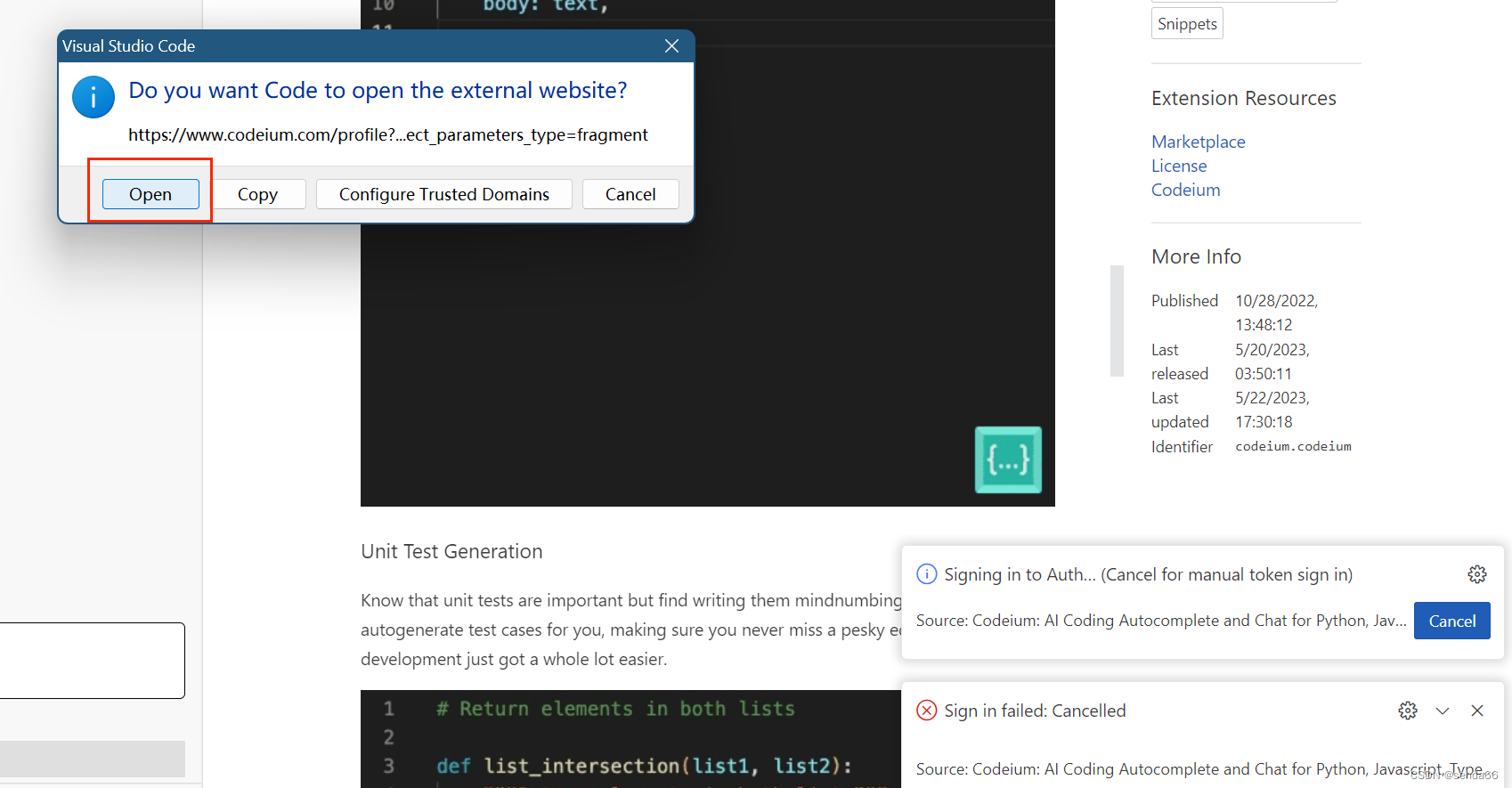Viewport: 1512px width, 788px height.
Task: Open gear settings on Sign in failed notification
Action: point(1407,711)
